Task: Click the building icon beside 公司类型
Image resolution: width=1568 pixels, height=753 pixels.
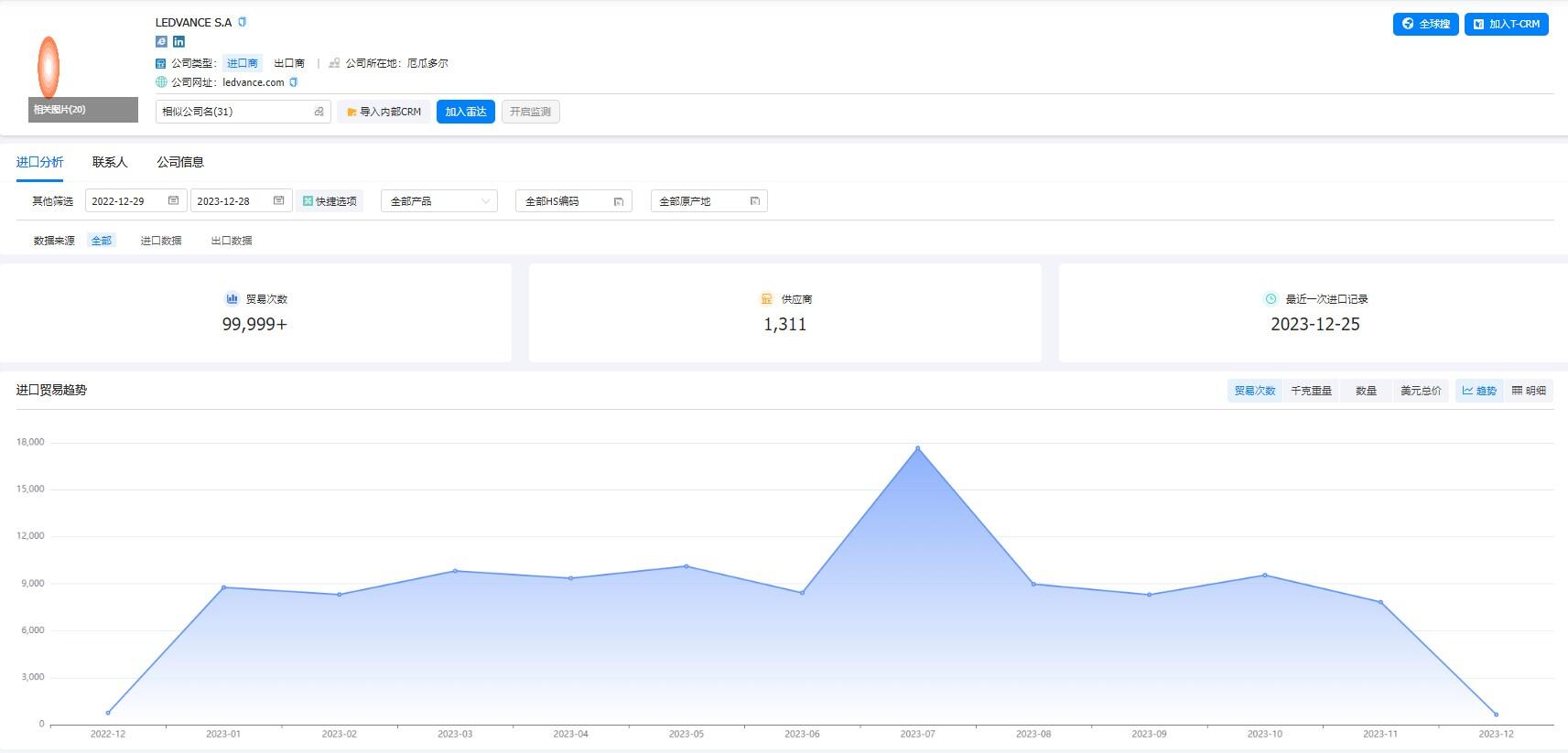Action: (161, 63)
